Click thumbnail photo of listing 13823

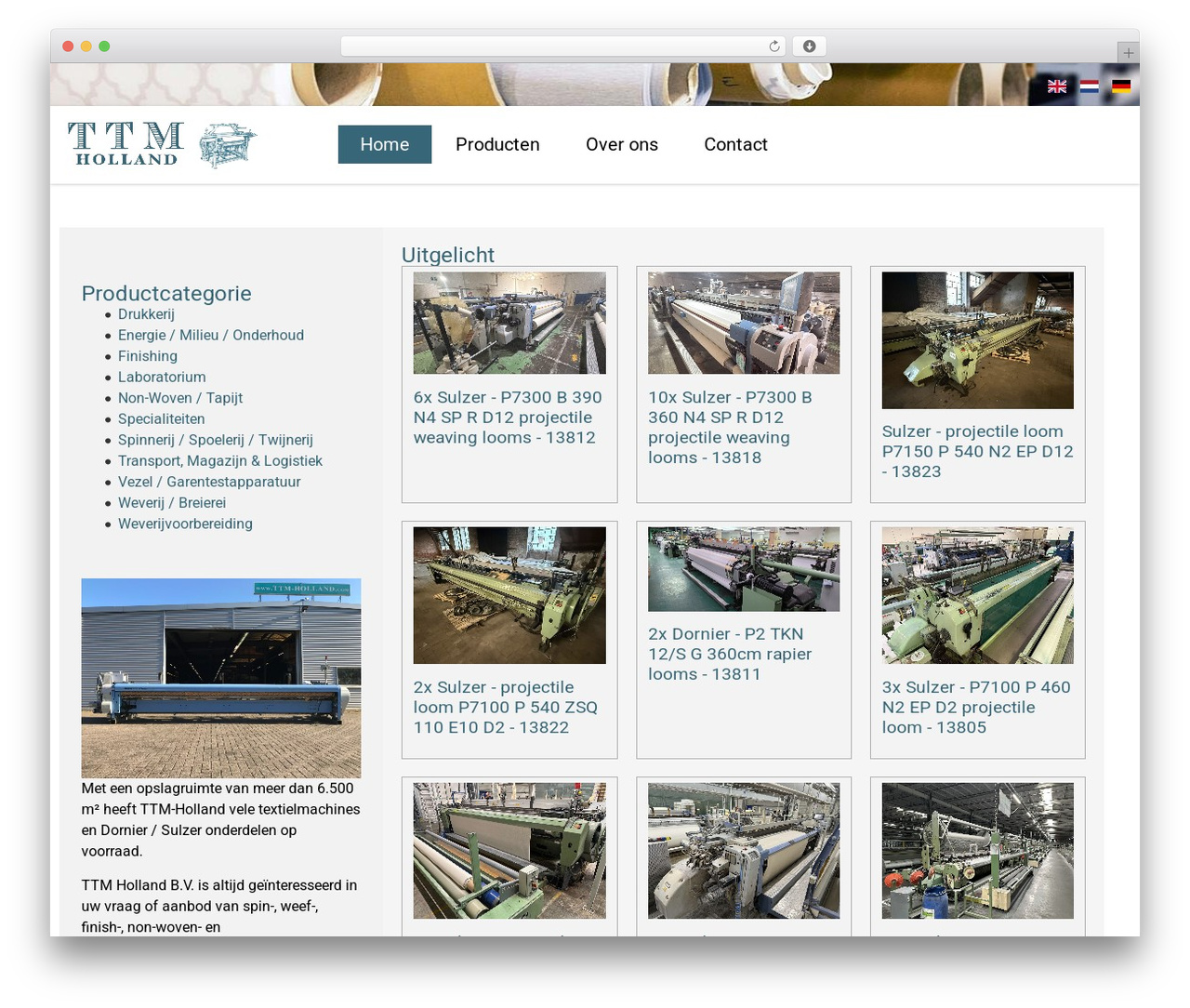(x=978, y=340)
